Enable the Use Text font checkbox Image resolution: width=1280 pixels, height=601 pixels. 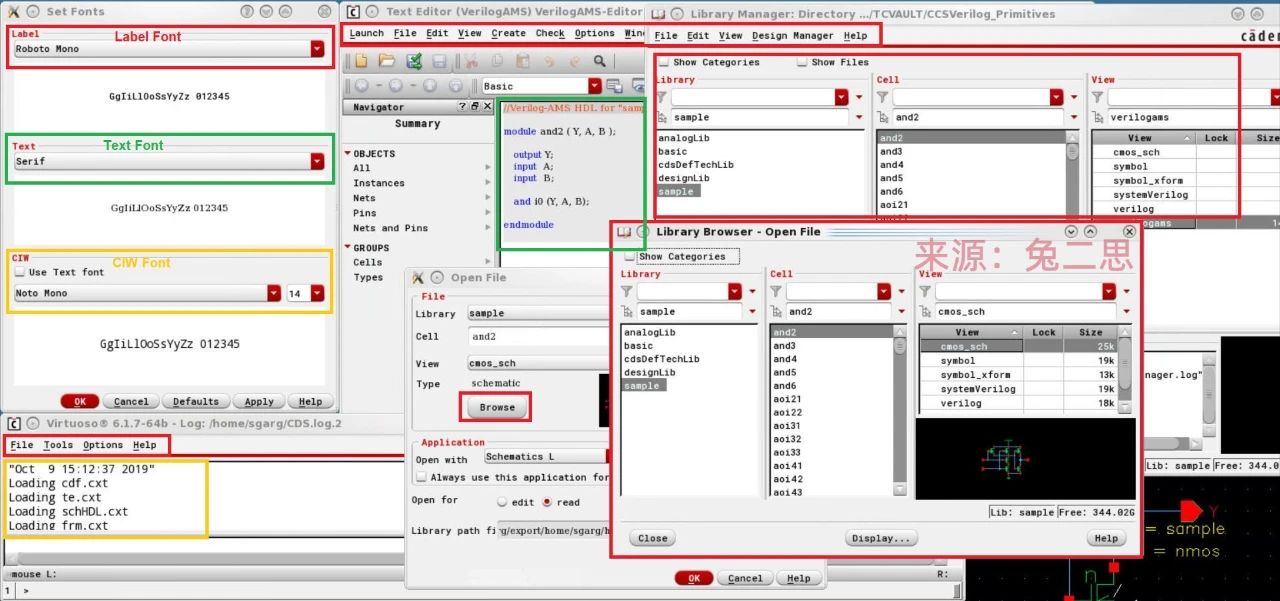pos(20,272)
